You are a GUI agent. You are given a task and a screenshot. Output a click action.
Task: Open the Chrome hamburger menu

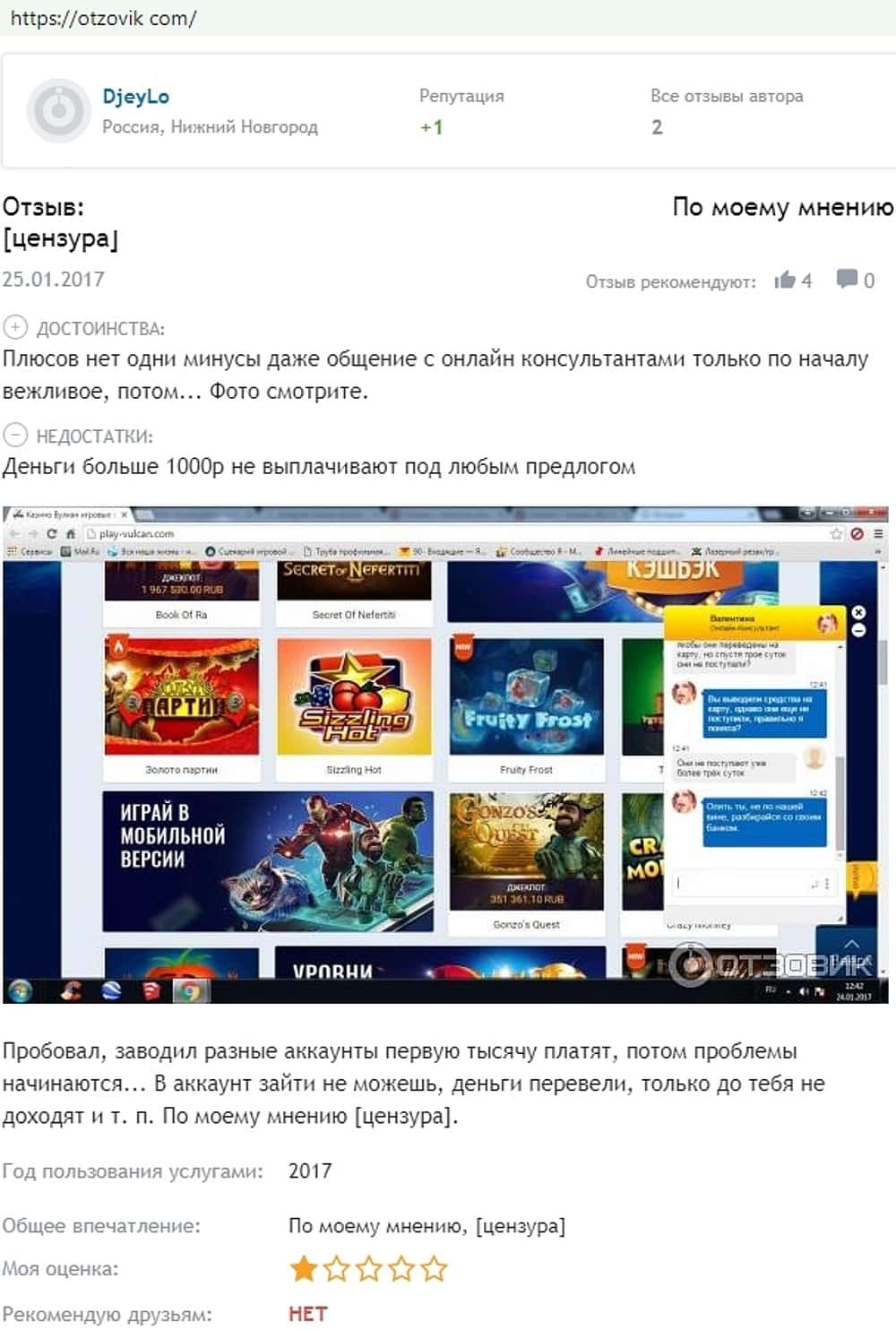tap(878, 533)
